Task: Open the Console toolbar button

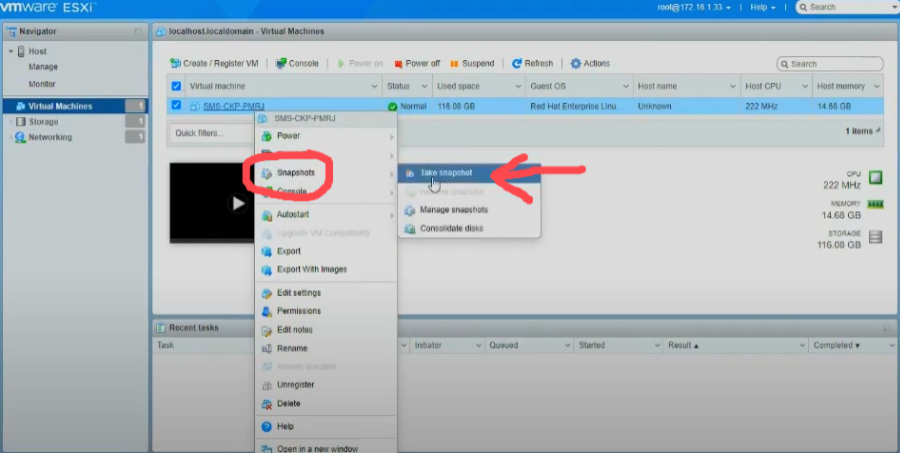Action: click(x=297, y=63)
